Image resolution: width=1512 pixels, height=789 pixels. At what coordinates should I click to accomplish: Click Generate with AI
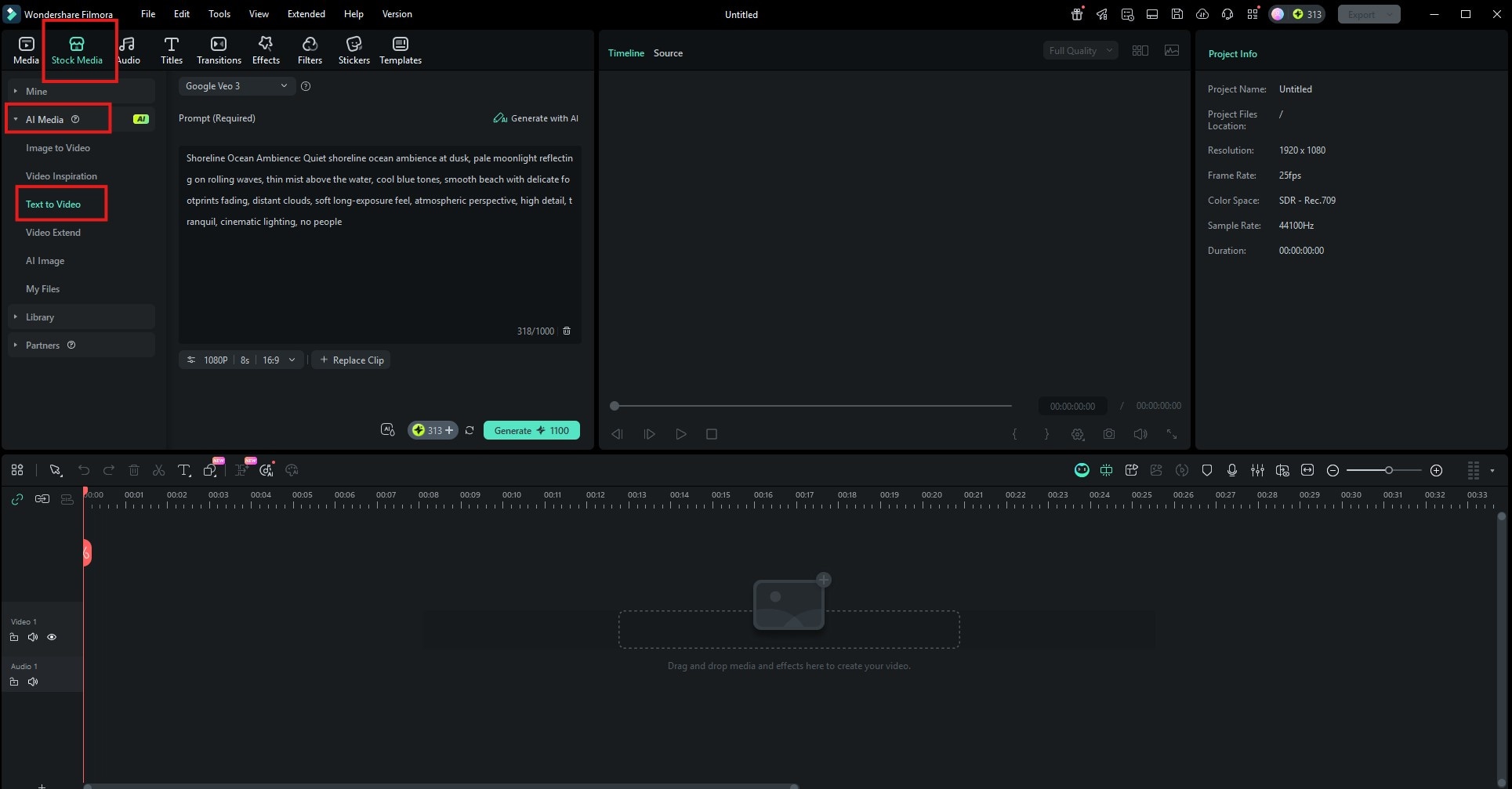pos(536,118)
